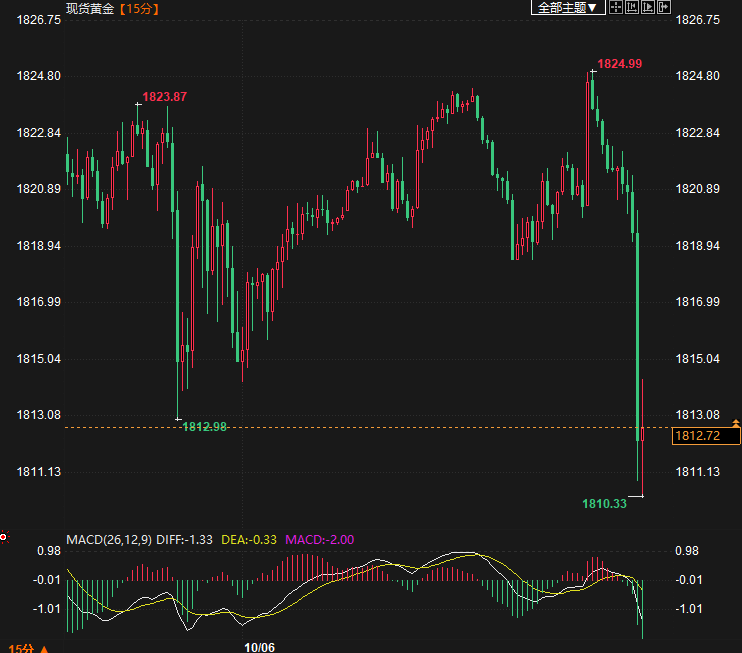The width and height of the screenshot is (742, 653).
Task: Click the MACD(26,12,9) indicator label
Action: 107,540
